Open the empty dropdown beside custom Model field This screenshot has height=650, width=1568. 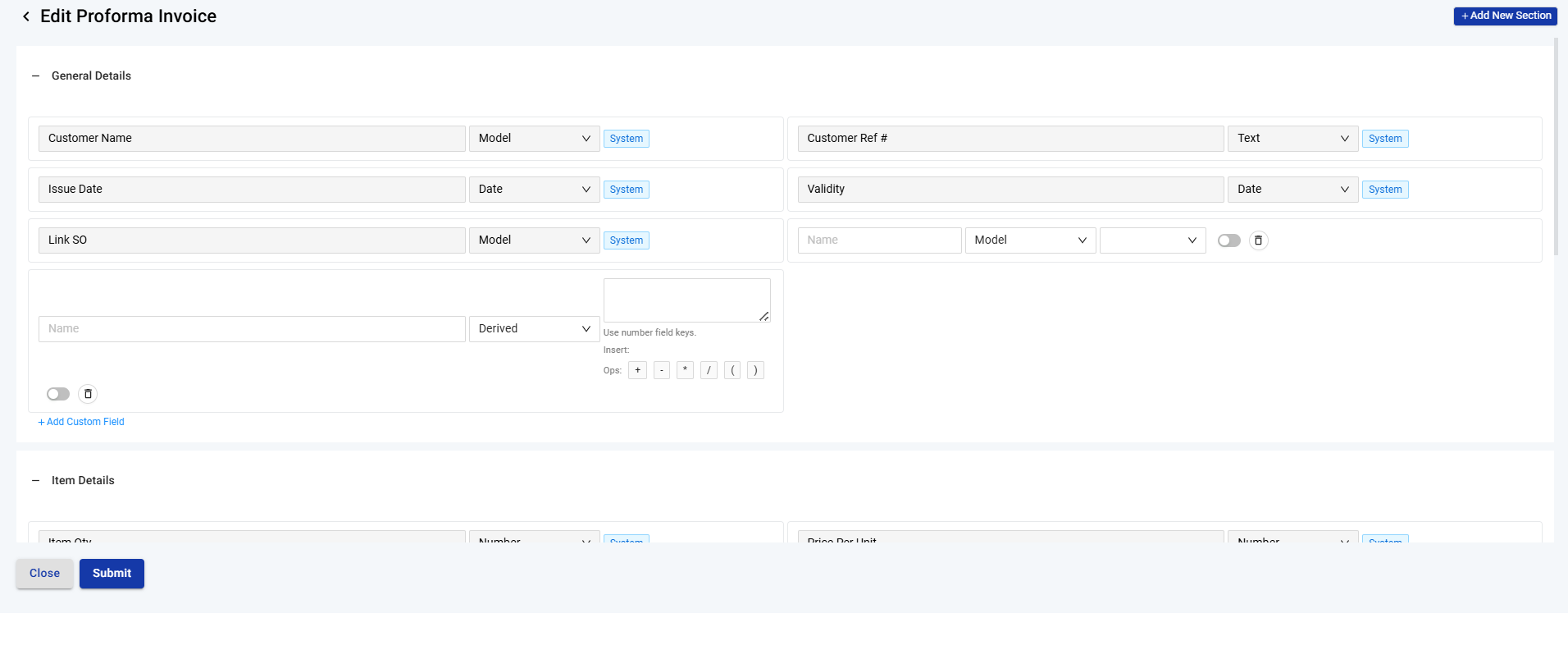(1152, 240)
